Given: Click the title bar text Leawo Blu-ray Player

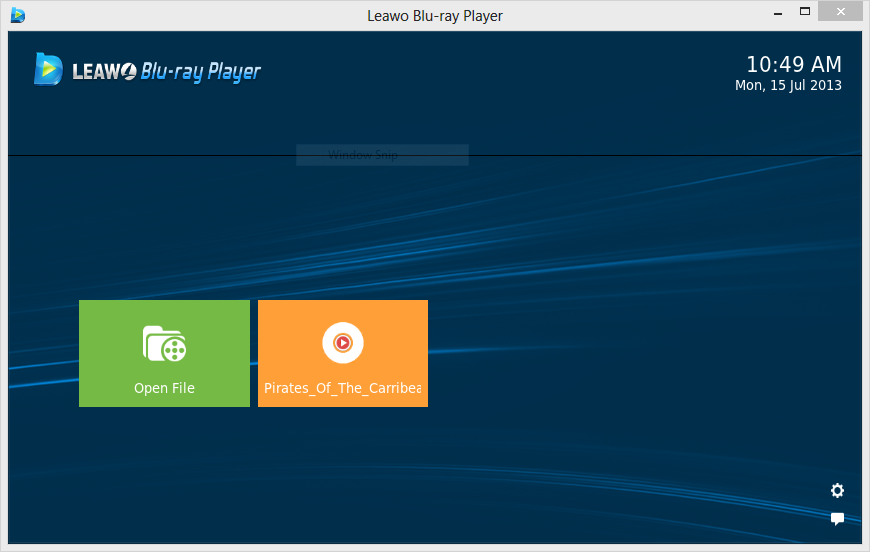Looking at the screenshot, I should [x=435, y=16].
